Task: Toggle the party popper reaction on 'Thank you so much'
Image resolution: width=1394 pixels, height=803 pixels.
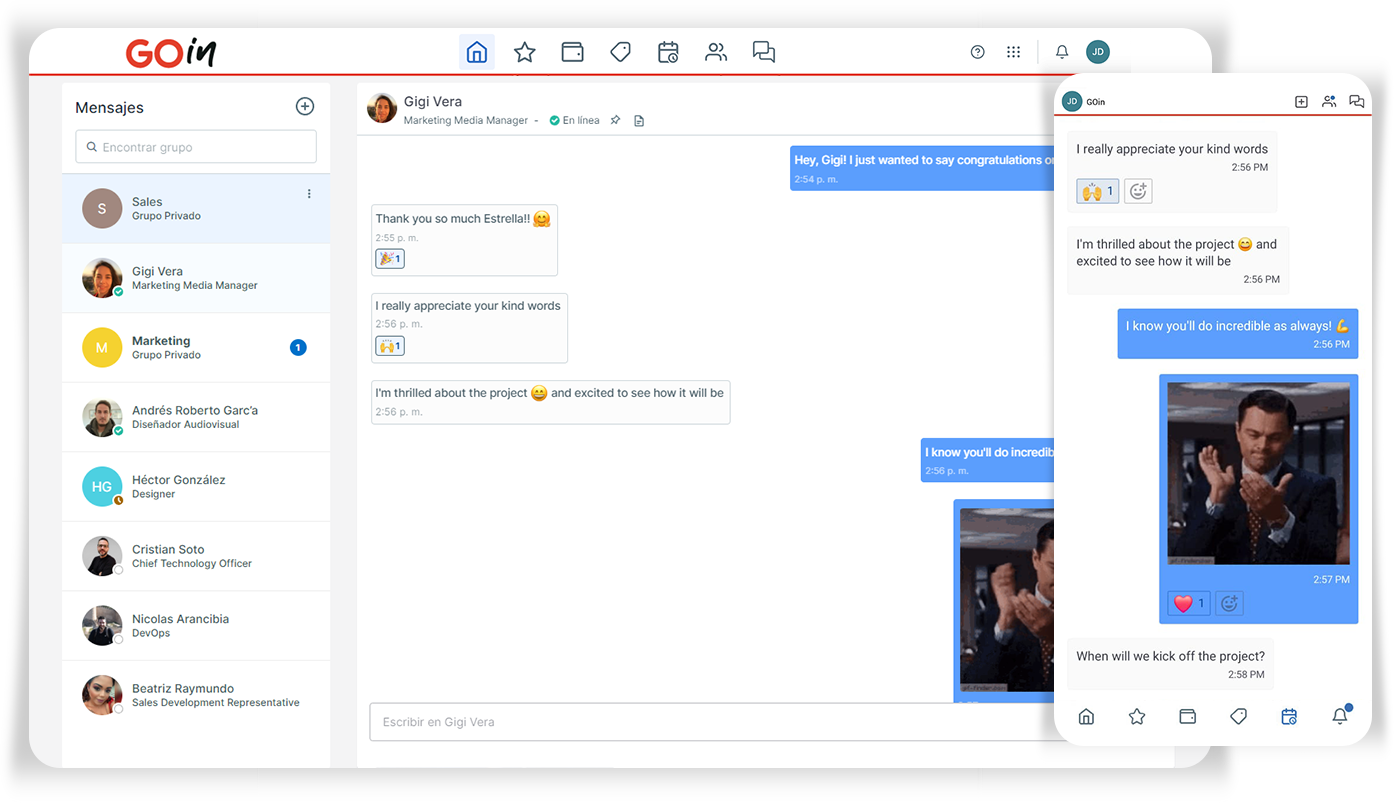Action: pos(390,259)
